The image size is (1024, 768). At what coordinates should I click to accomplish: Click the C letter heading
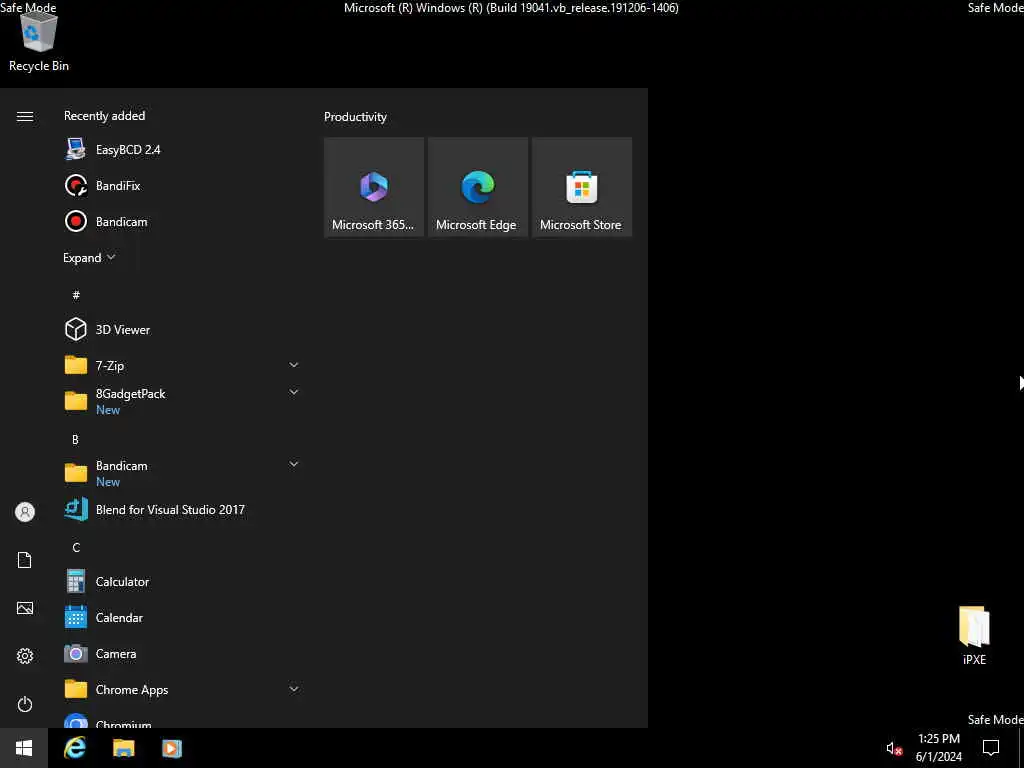pos(76,547)
